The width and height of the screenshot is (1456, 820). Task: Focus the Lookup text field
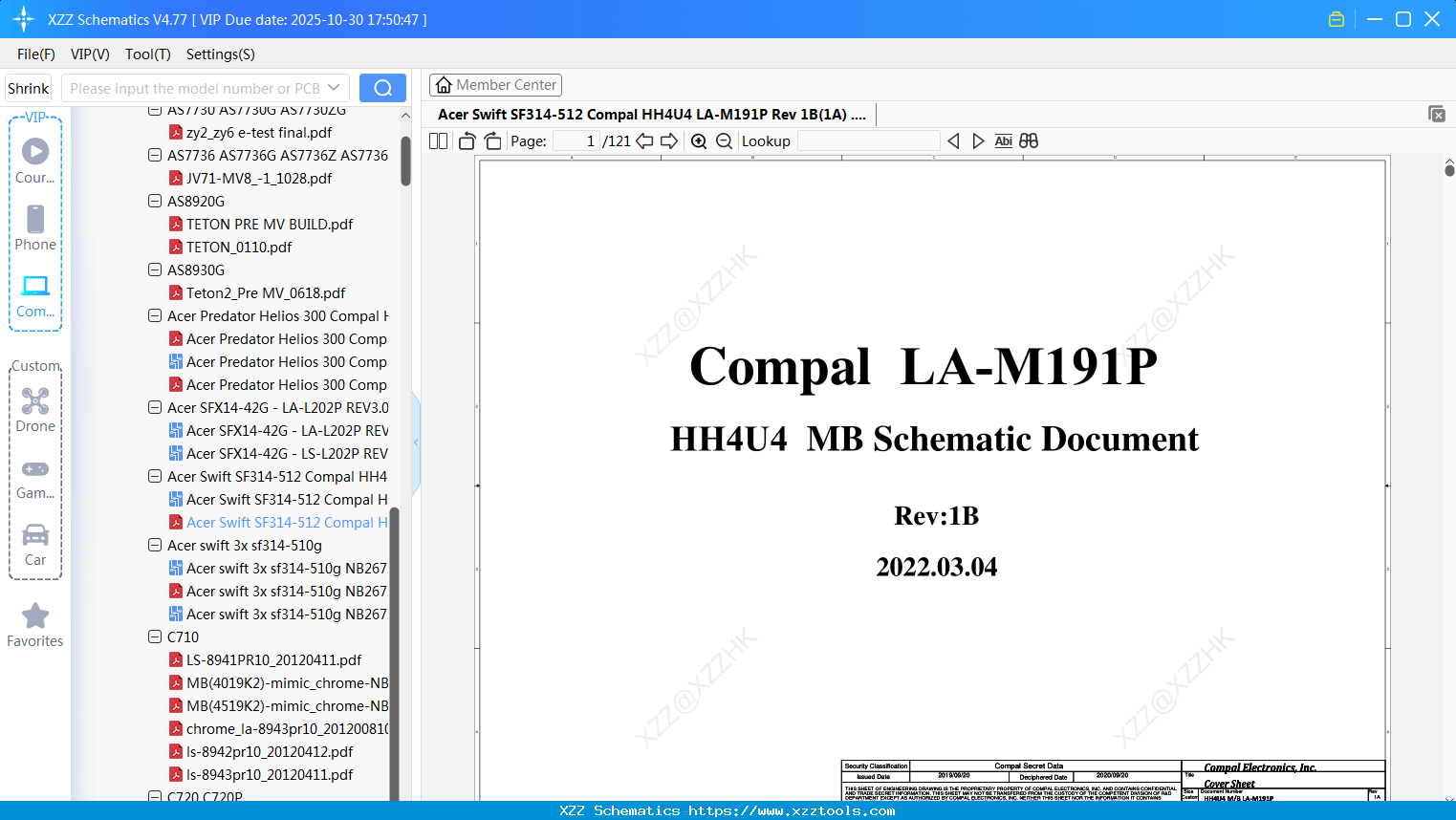pos(868,141)
